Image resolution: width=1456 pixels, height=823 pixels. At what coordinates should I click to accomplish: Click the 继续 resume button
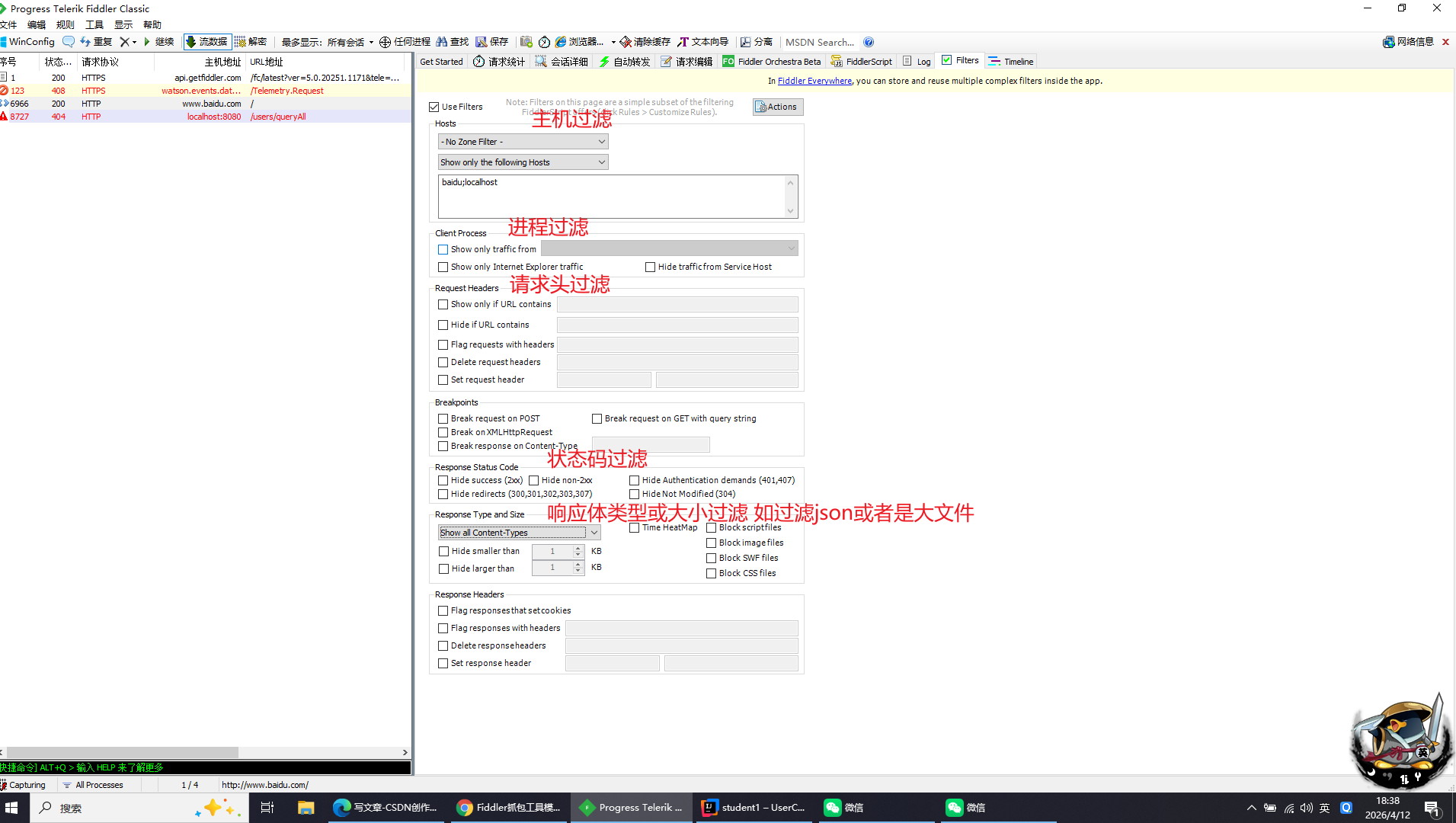(159, 42)
